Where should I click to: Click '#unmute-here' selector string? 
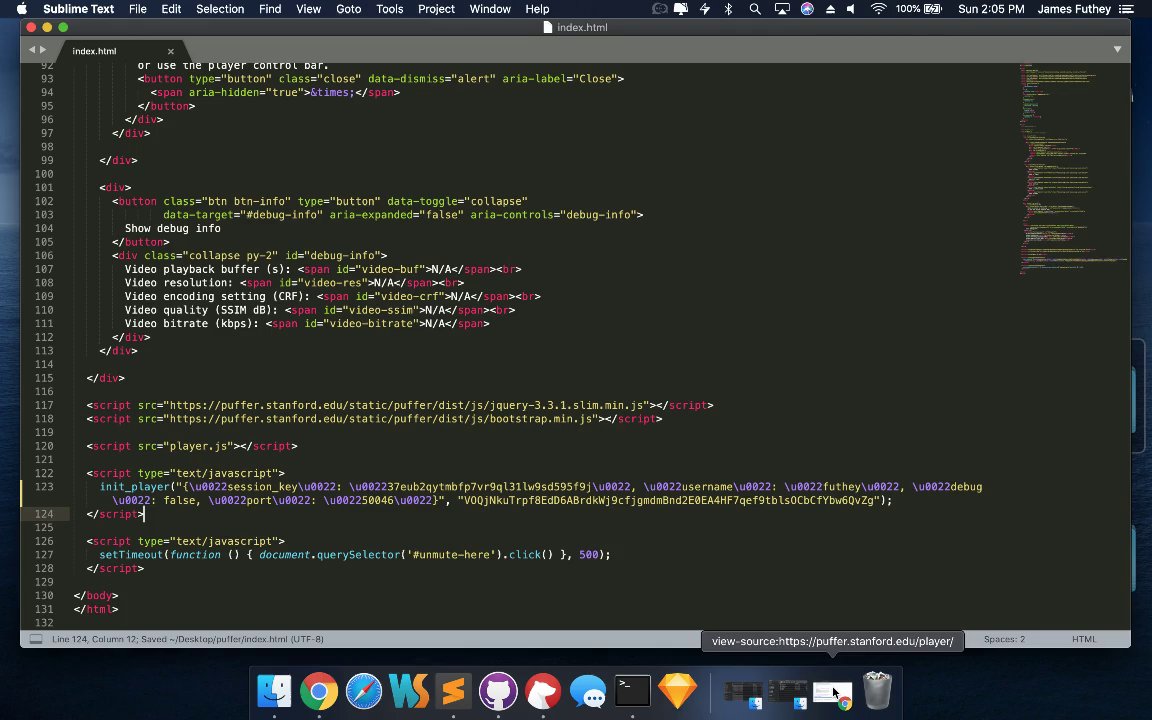(452, 555)
